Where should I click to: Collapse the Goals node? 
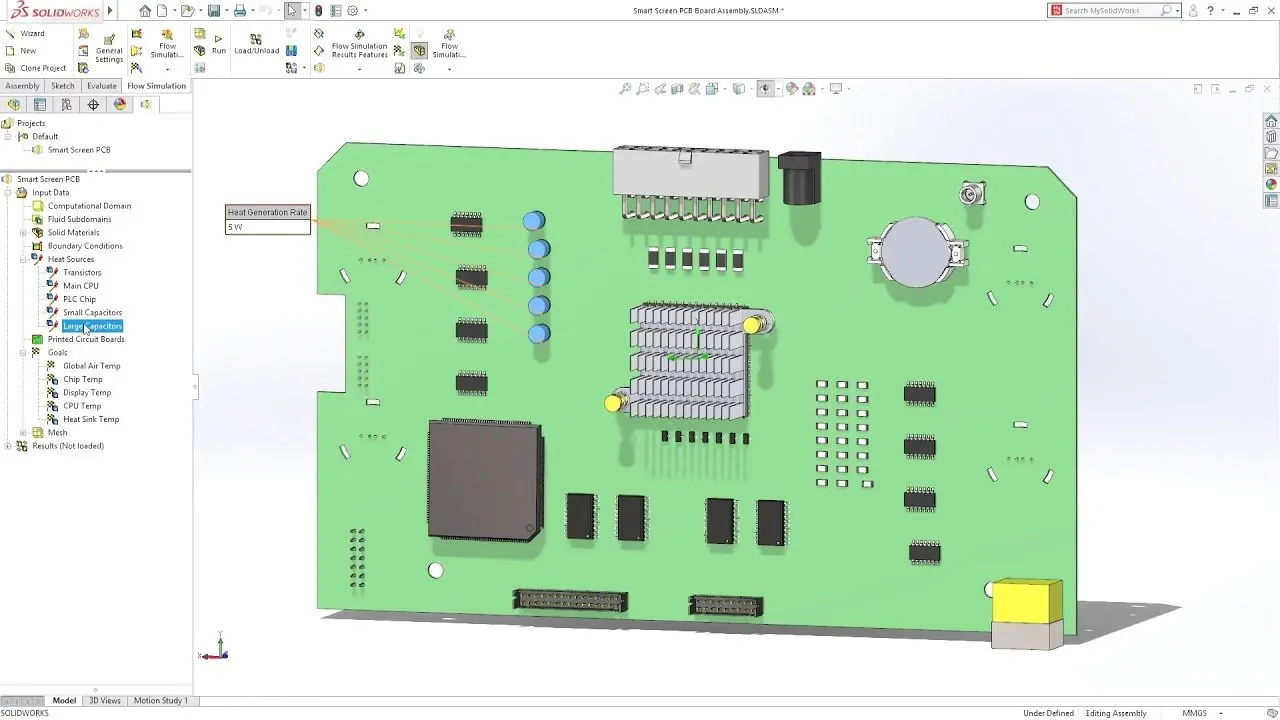coord(23,352)
